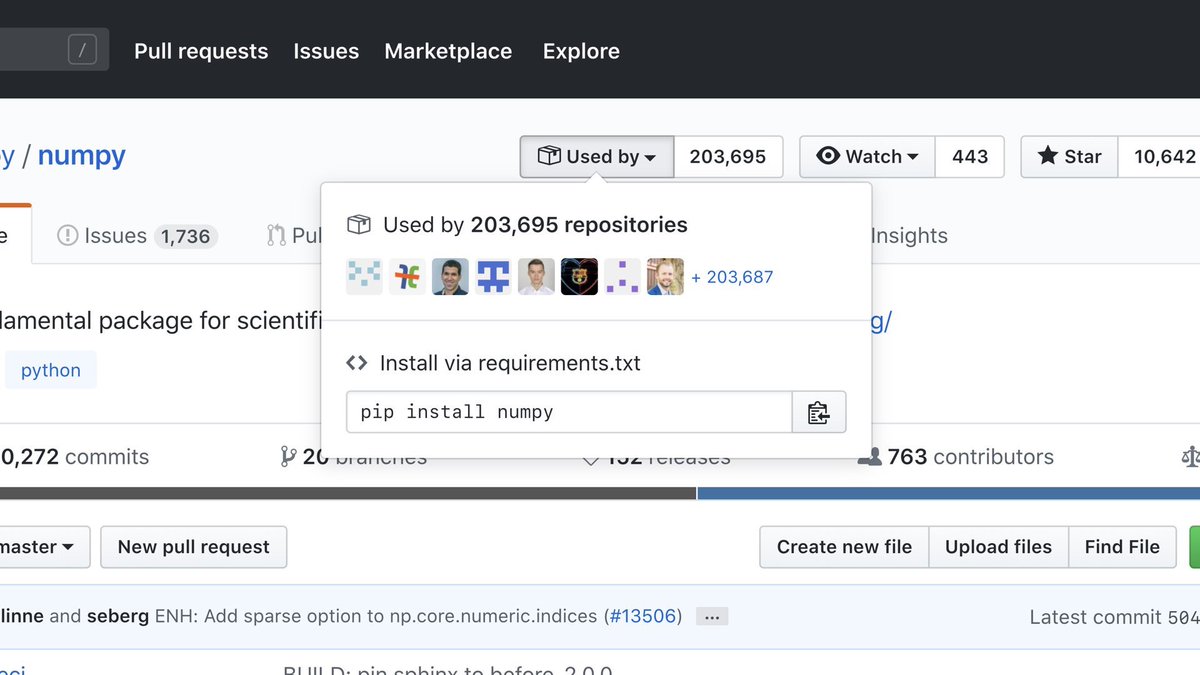Click the package icon beside Used by 203,695 repositories
Viewport: 1200px width, 675px height.
tap(358, 225)
